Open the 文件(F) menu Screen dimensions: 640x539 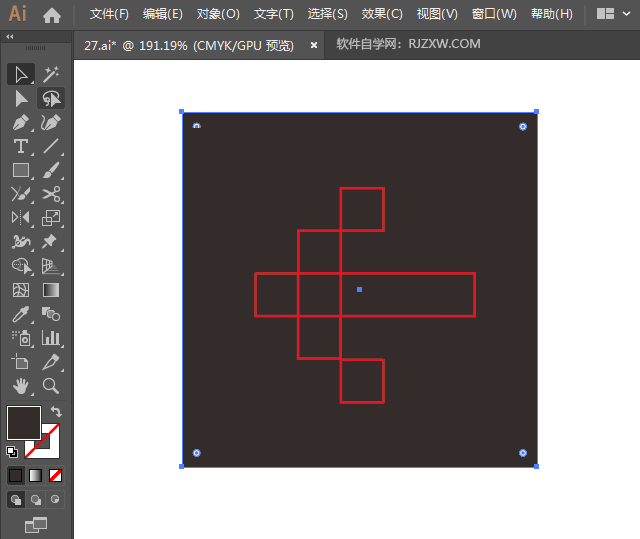tap(109, 14)
